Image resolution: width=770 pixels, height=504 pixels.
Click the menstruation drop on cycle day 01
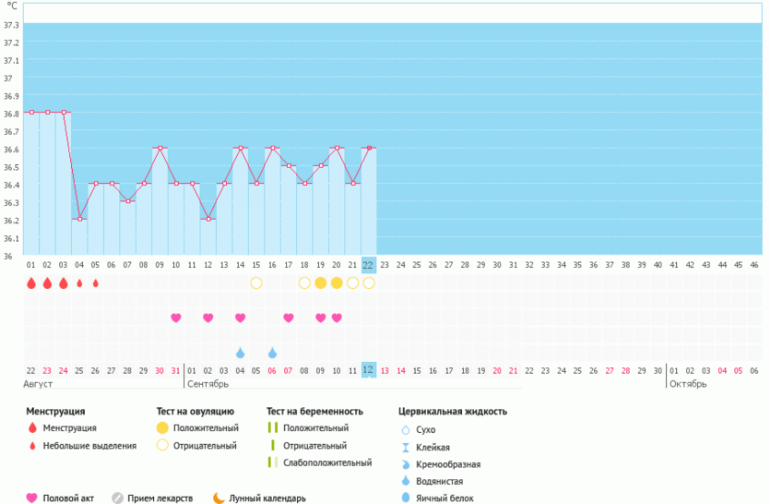click(x=31, y=283)
